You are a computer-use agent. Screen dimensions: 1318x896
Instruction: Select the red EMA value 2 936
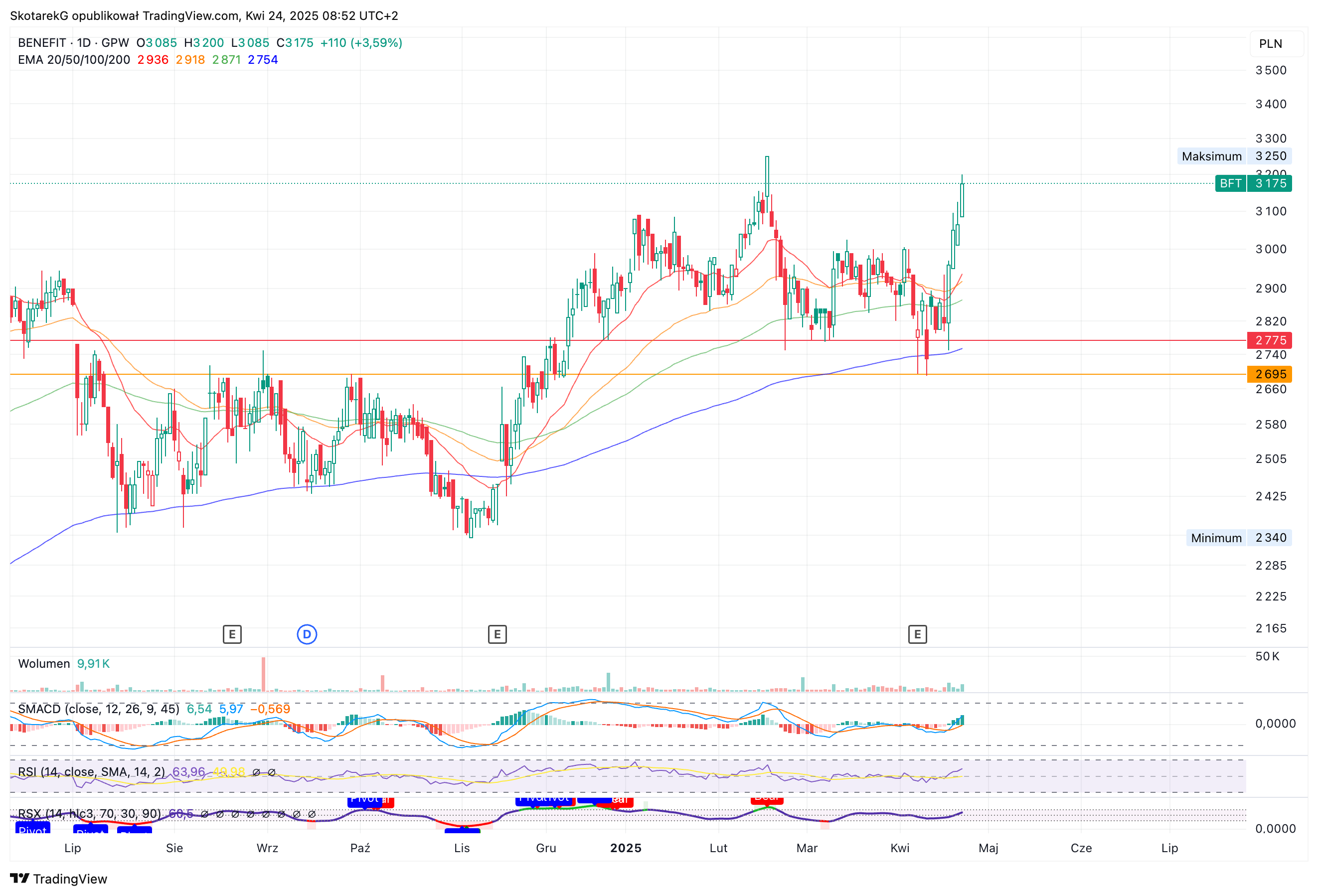pos(153,59)
